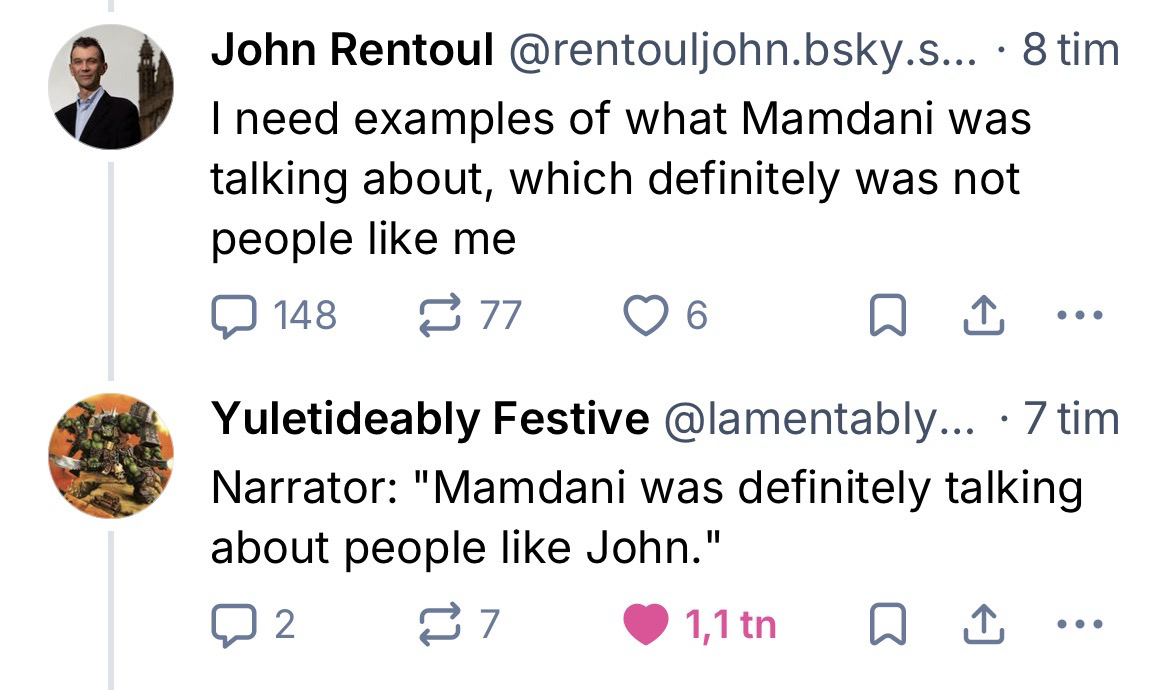Reply to John Rentoul's post

point(233,316)
